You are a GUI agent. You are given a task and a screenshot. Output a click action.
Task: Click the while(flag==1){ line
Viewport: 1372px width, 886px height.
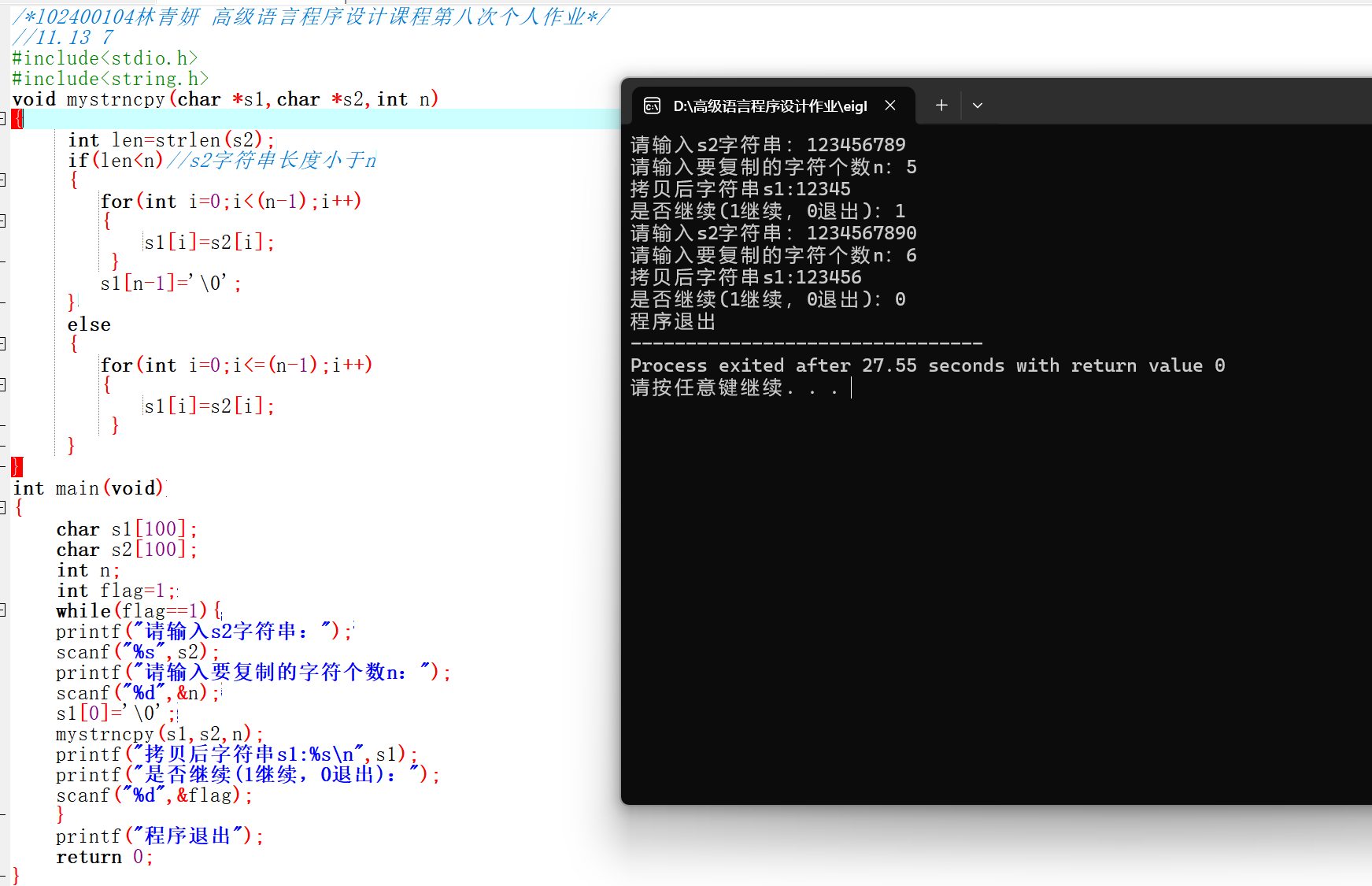point(139,610)
